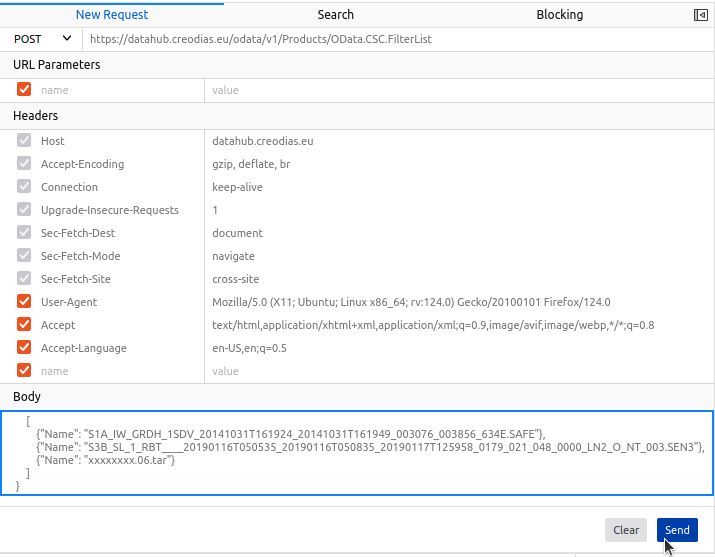Screen dimensions: 715x557
Task: Click the Send button
Action: click(x=677, y=530)
